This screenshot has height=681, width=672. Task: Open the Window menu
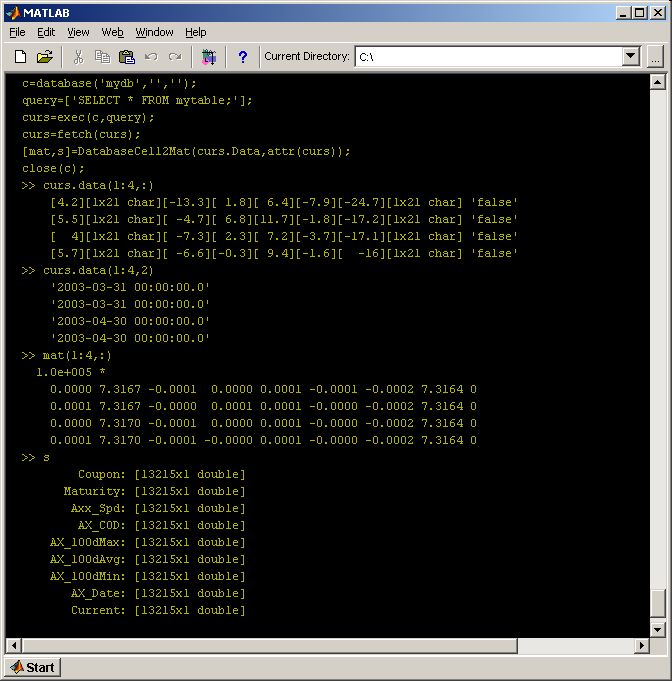(154, 32)
